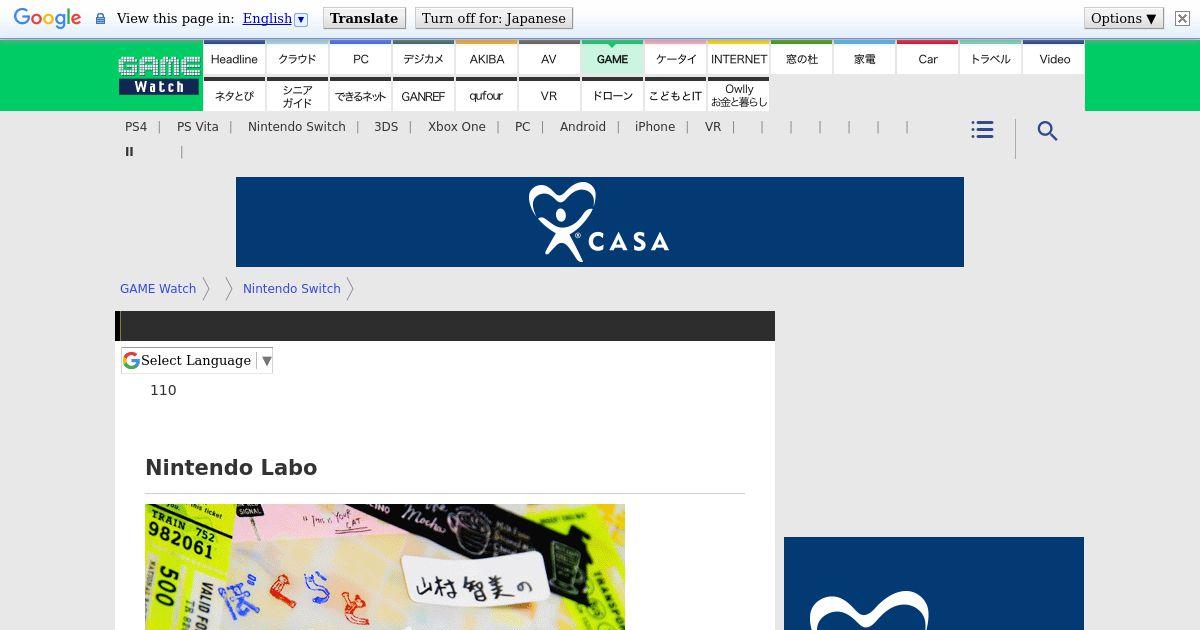Go to Nintendo Switch category in platform bar

(x=296, y=127)
